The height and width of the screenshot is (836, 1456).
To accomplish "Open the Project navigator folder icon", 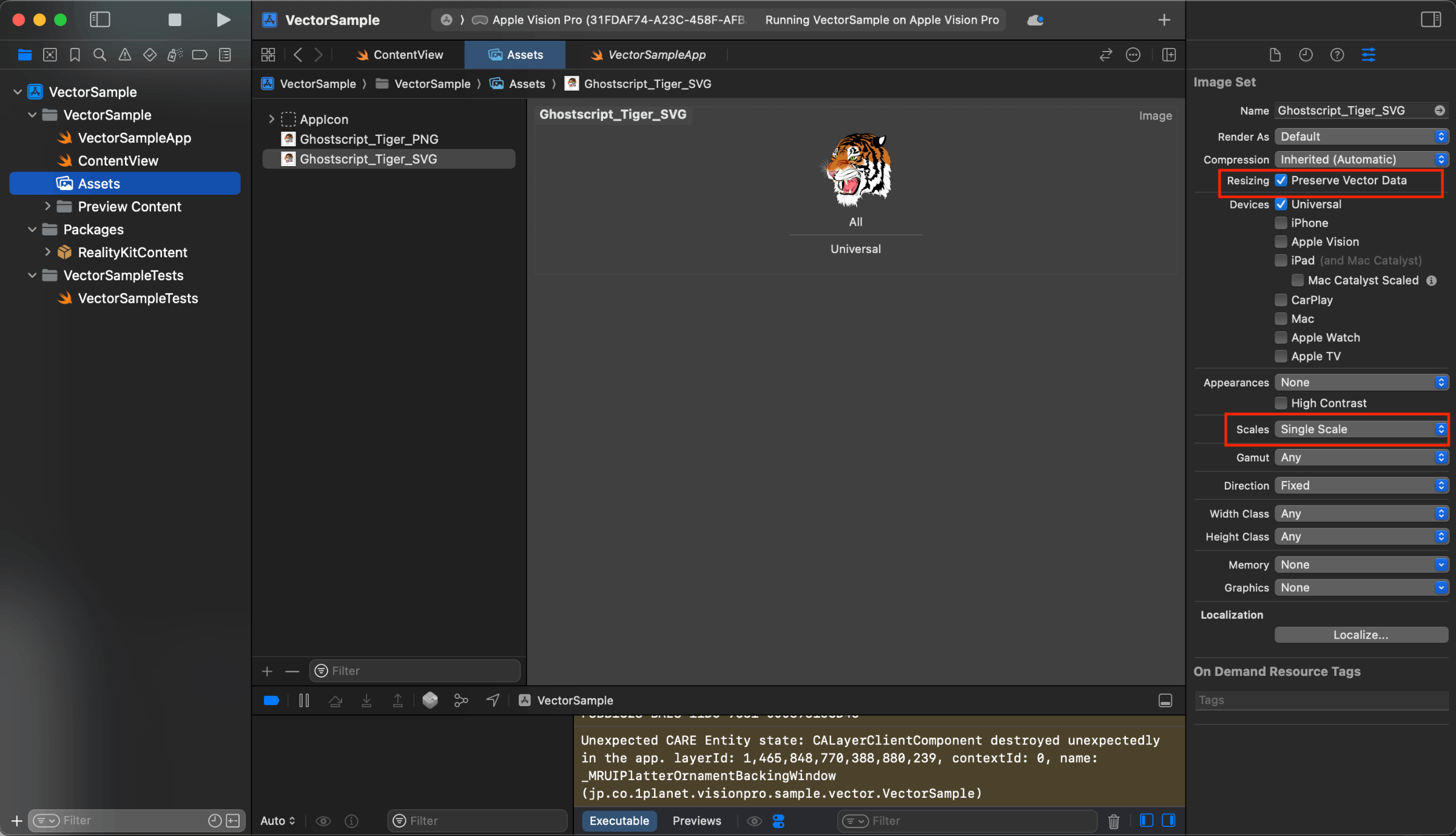I will (x=25, y=55).
